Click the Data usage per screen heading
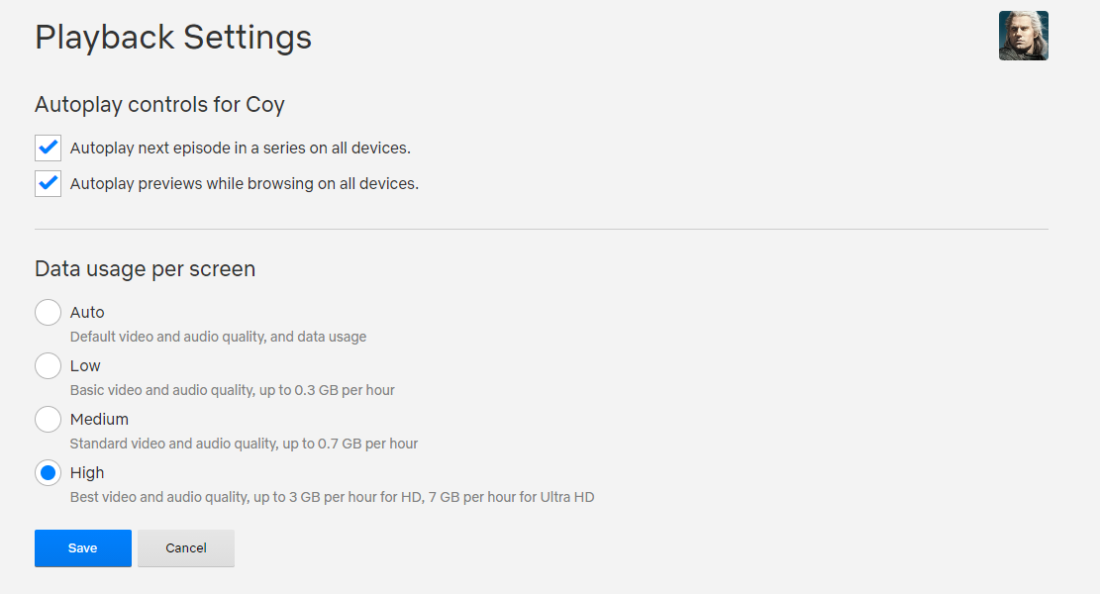This screenshot has width=1100, height=594. [x=145, y=268]
